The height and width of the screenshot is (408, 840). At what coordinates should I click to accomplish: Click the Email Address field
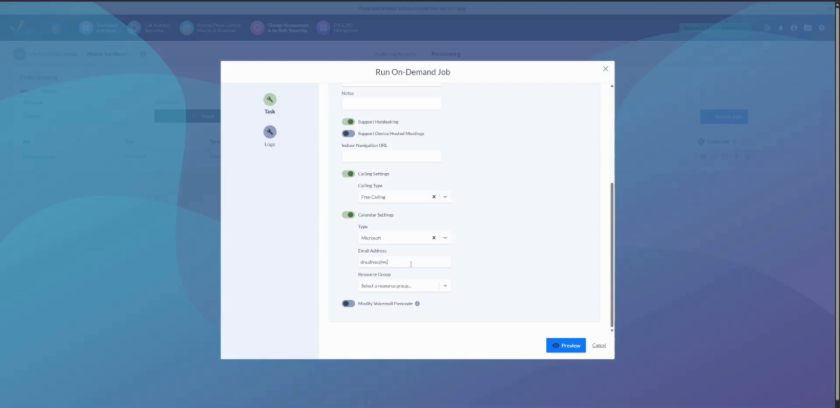coord(404,262)
